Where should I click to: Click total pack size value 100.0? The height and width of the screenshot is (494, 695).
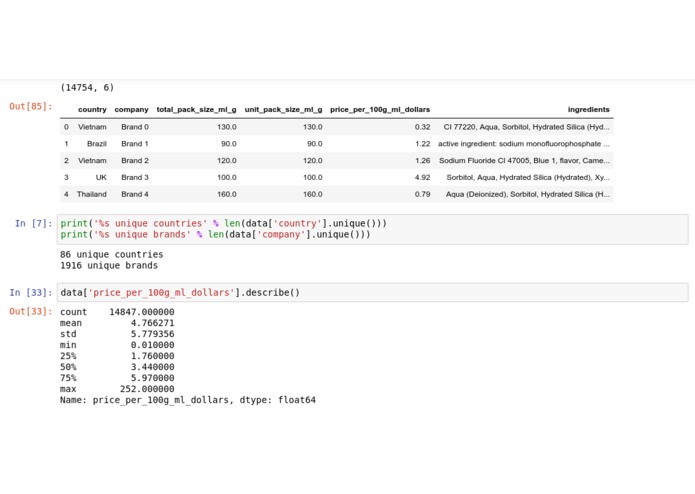tap(227, 177)
